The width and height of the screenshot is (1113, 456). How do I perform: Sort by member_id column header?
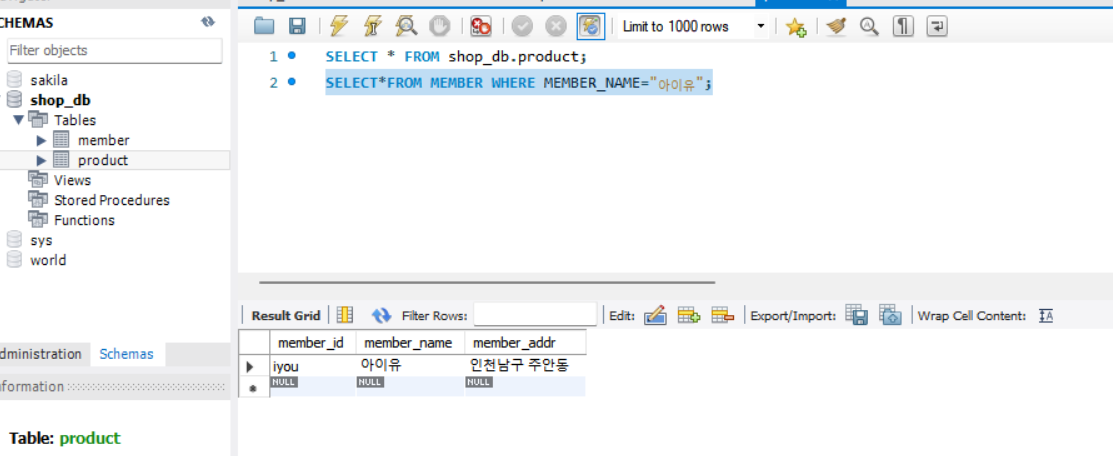pyautogui.click(x=312, y=342)
